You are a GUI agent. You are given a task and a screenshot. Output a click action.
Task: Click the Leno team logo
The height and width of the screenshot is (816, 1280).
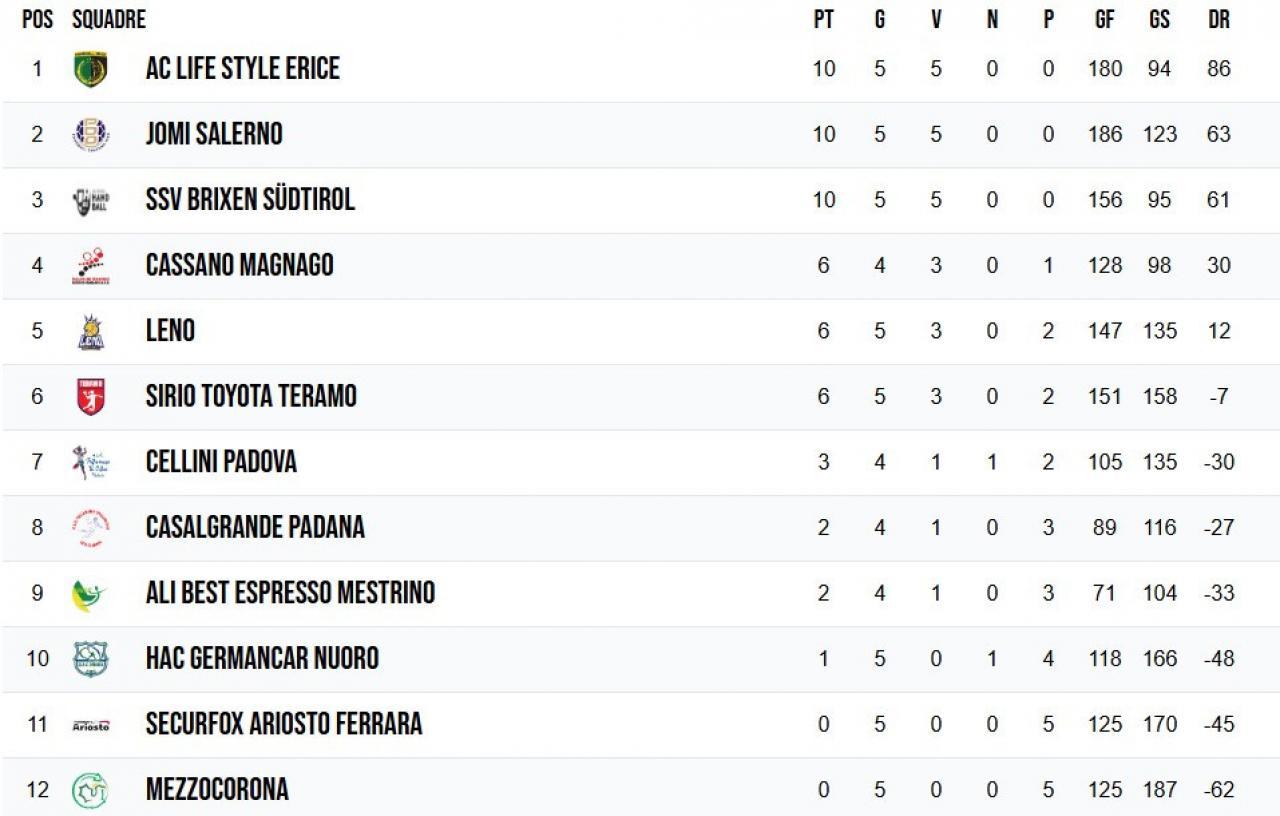(x=90, y=331)
